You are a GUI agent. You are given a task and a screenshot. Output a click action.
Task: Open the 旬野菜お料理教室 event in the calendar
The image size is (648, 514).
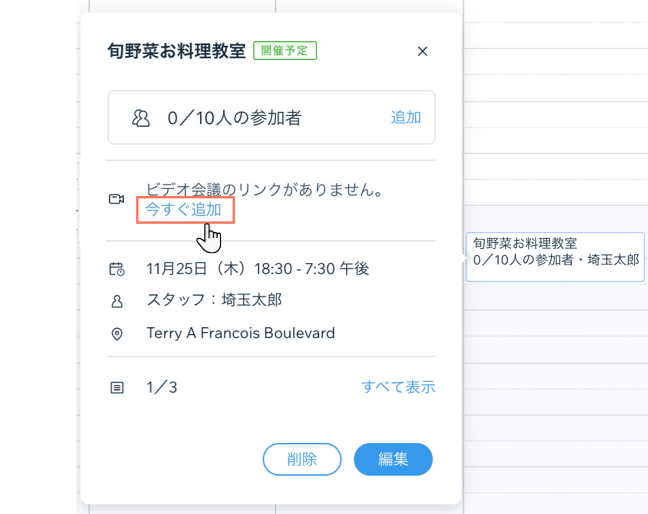(554, 252)
